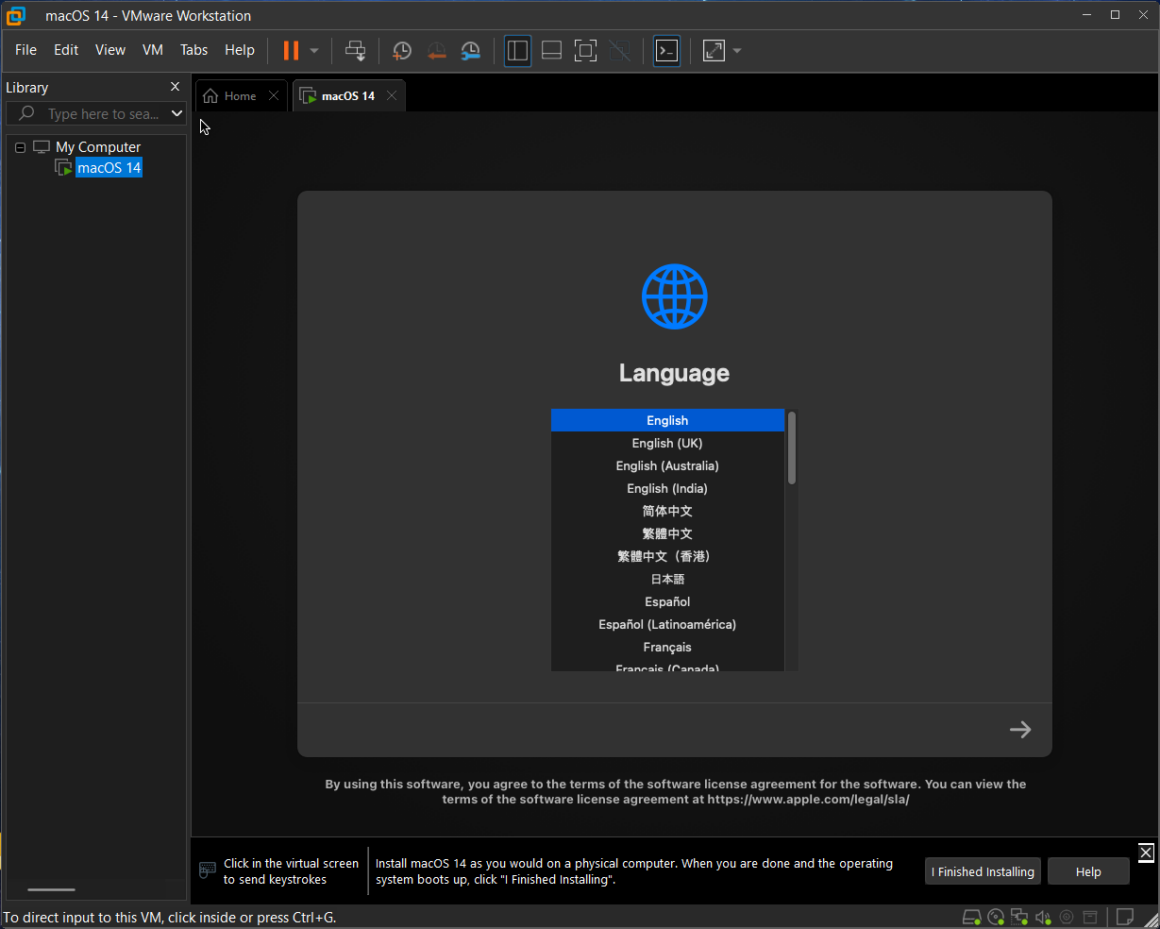Toggle the thumbnail bar view
The height and width of the screenshot is (929, 1160).
(x=551, y=50)
